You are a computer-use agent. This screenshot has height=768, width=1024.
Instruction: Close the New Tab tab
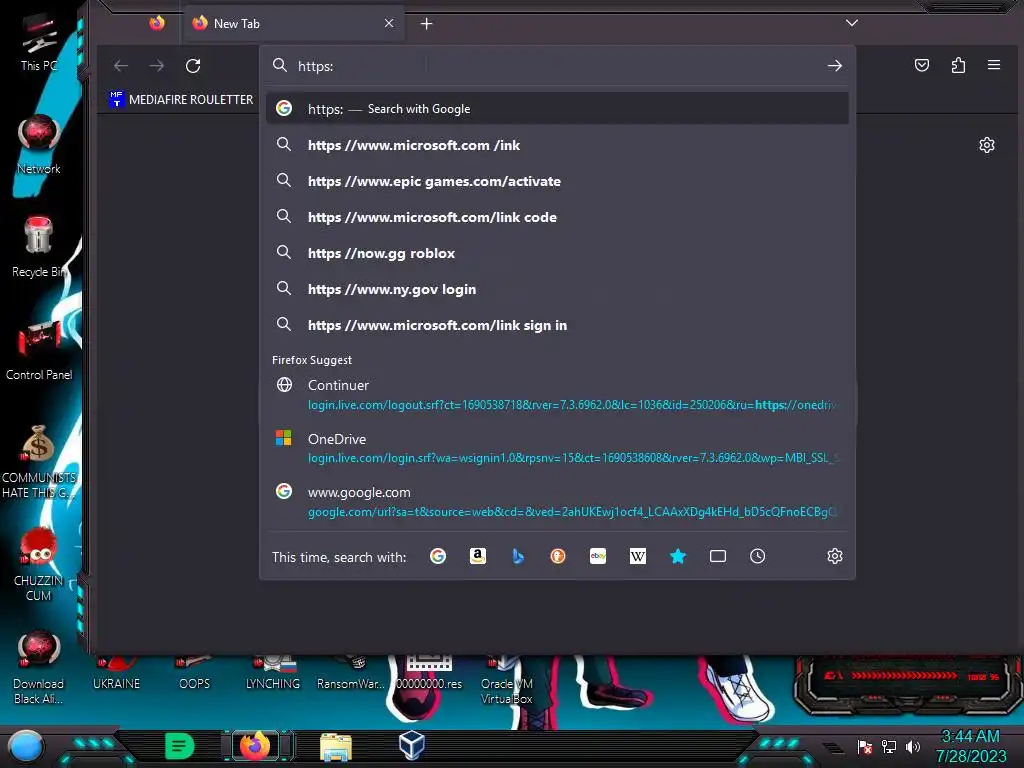coord(389,24)
